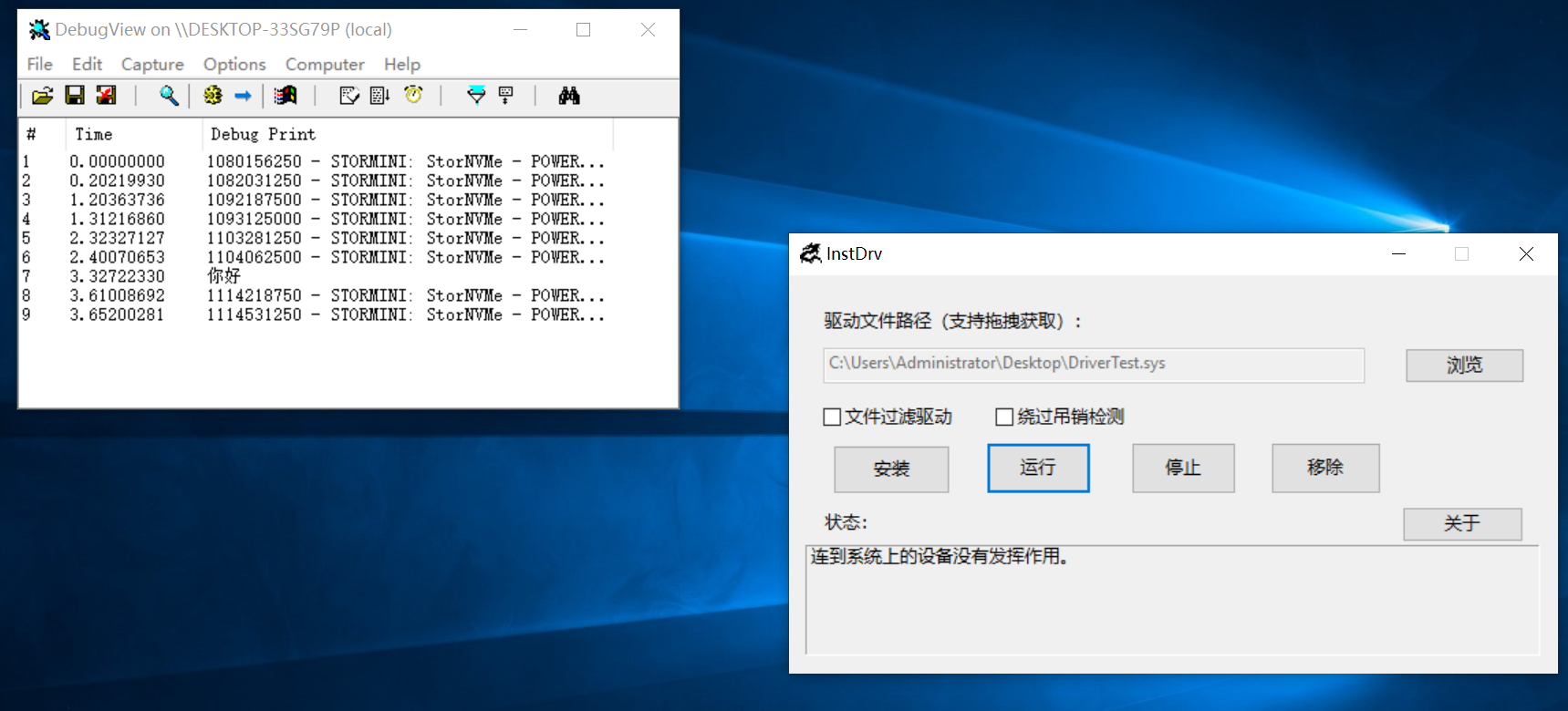Image resolution: width=1568 pixels, height=711 pixels.
Task: Select the row with time 3.65200281
Action: point(314,314)
